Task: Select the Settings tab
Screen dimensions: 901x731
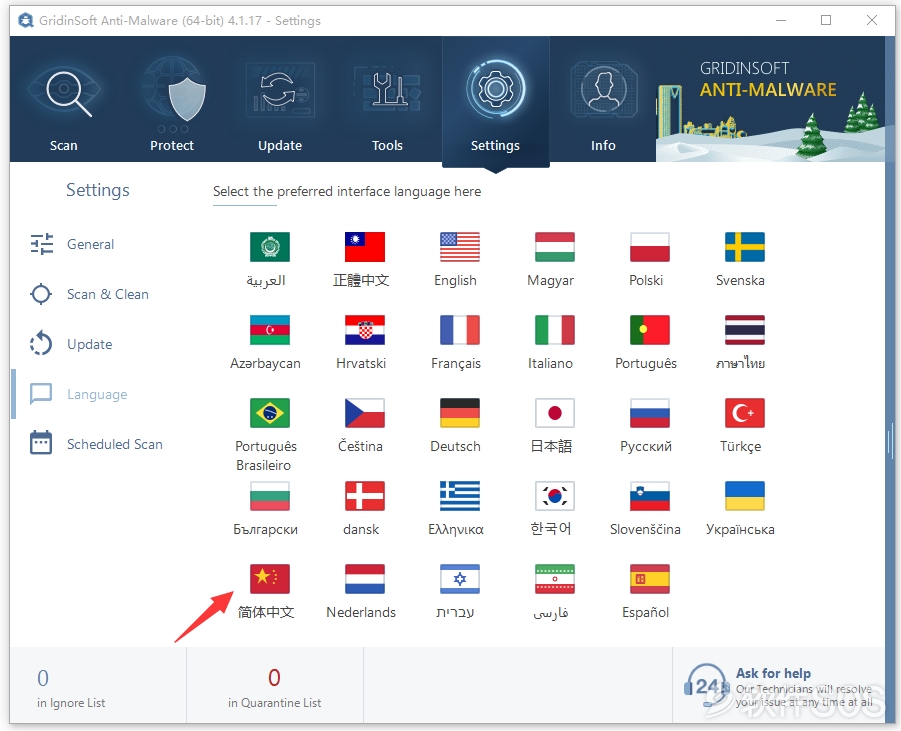Action: point(495,103)
